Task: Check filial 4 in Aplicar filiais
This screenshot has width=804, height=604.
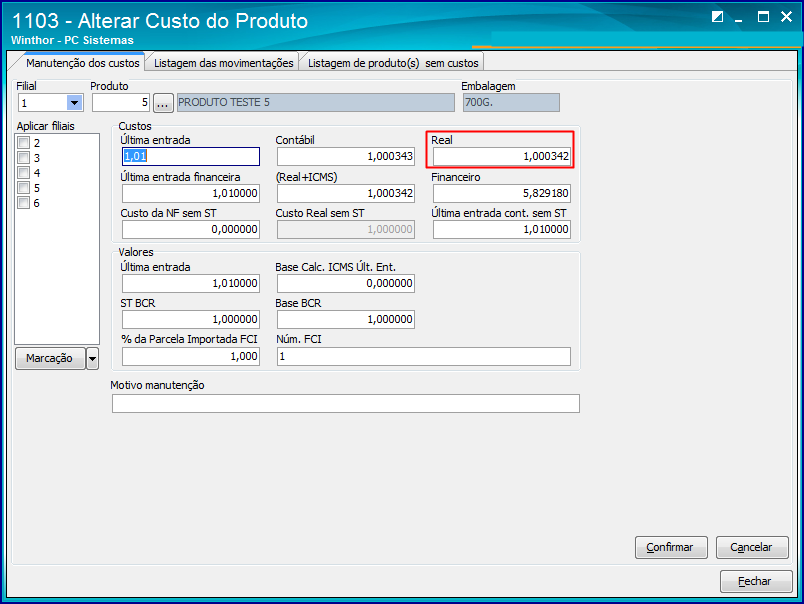Action: click(24, 172)
